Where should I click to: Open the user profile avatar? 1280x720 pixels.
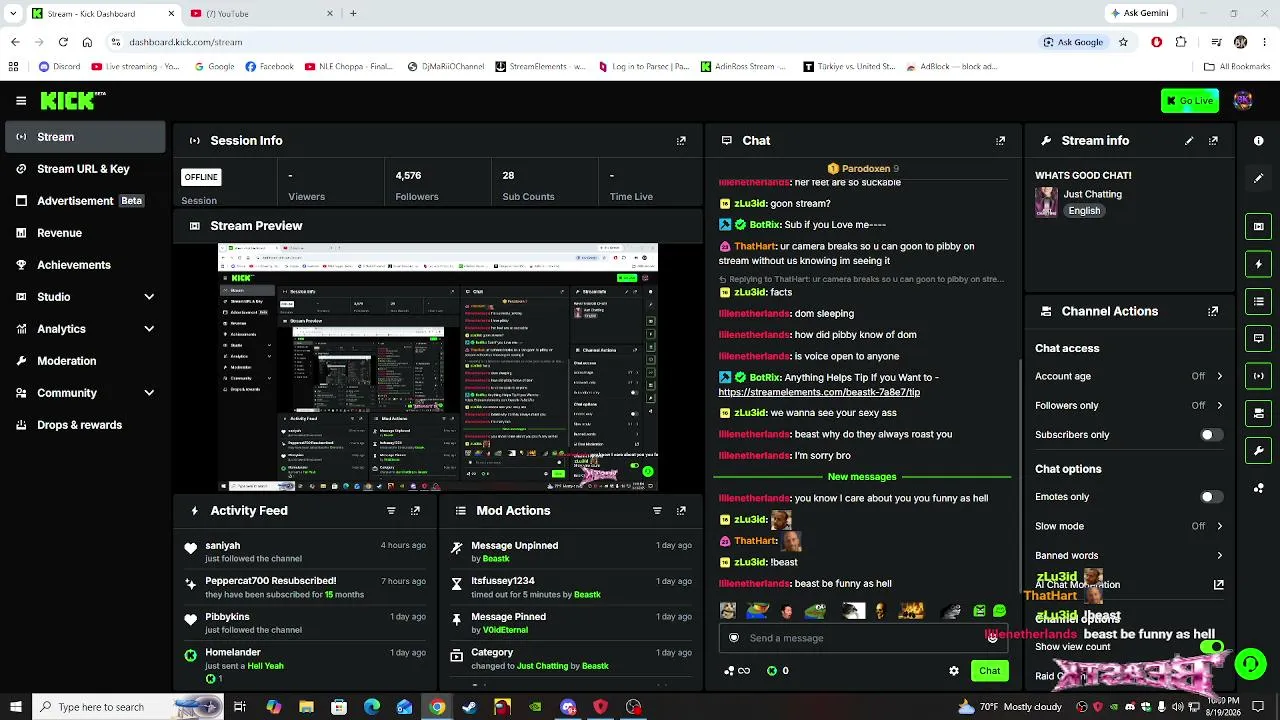pyautogui.click(x=1243, y=100)
